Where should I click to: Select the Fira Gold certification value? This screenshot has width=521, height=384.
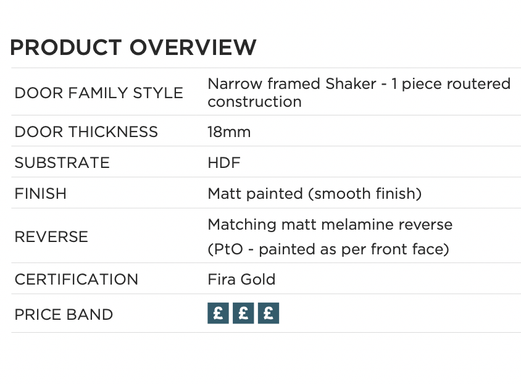(242, 279)
